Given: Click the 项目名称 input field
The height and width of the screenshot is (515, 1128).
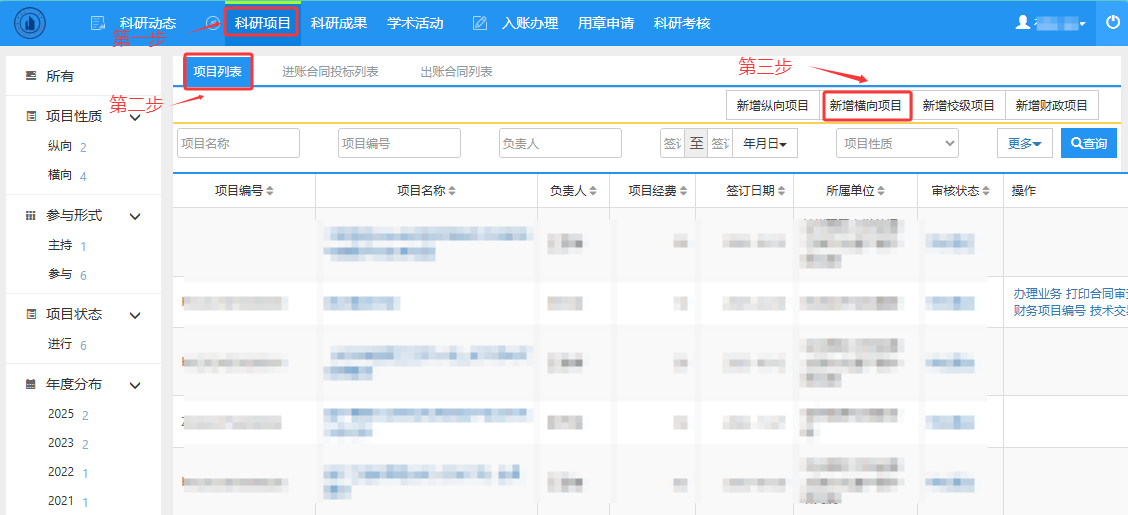Looking at the screenshot, I should [x=238, y=143].
